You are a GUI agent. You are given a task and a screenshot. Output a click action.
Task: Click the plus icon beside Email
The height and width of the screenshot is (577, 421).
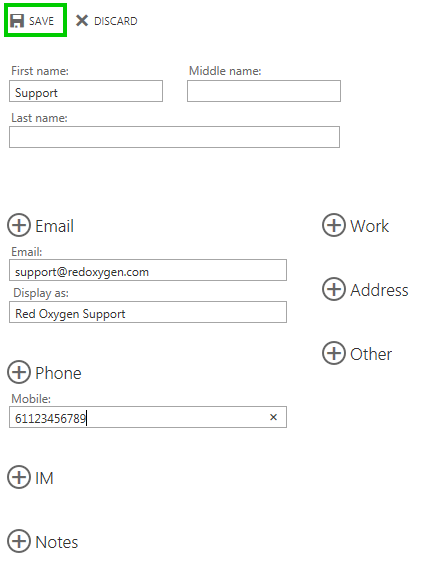19,225
